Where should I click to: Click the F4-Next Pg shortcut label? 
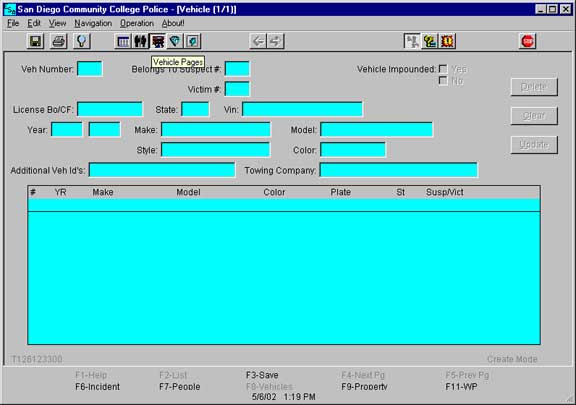pos(363,375)
